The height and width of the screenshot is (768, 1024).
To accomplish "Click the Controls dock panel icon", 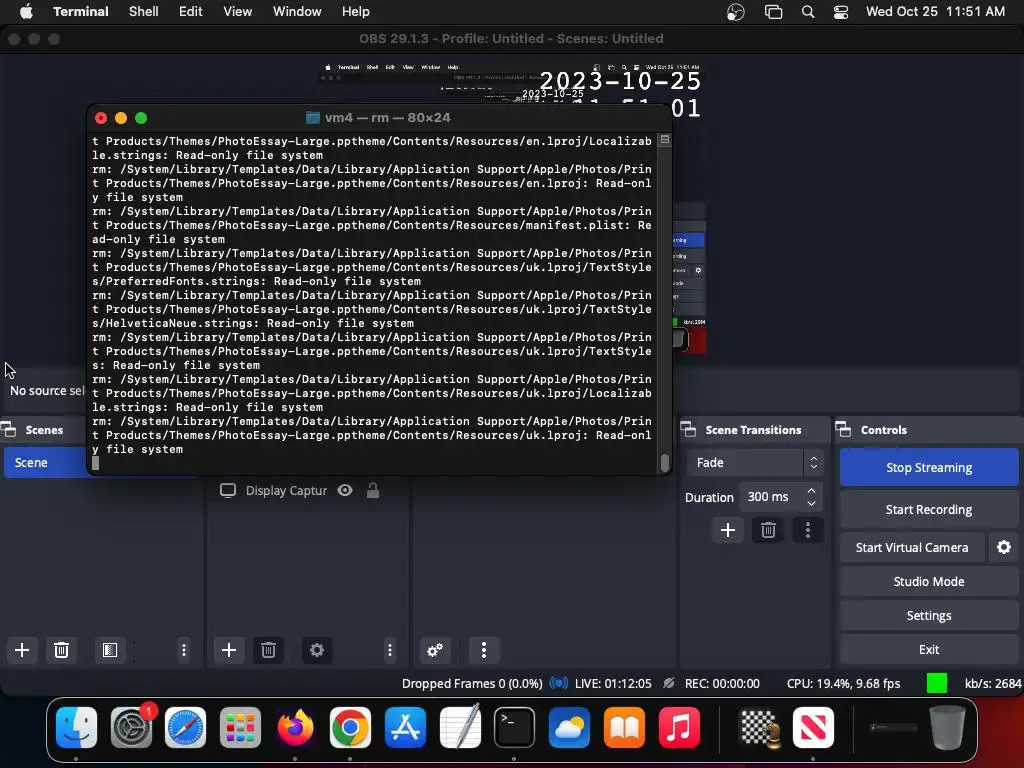I will point(843,430).
